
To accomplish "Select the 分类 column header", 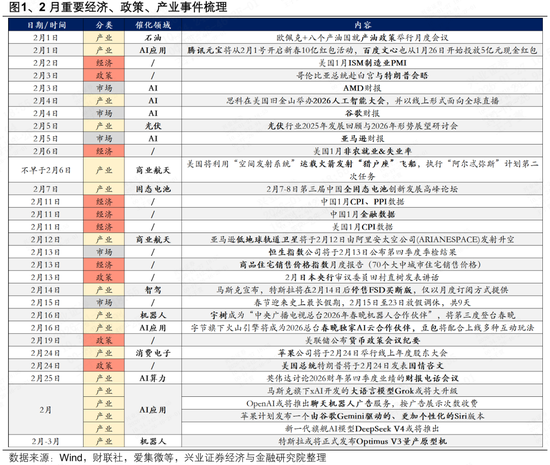I will 104,25.
